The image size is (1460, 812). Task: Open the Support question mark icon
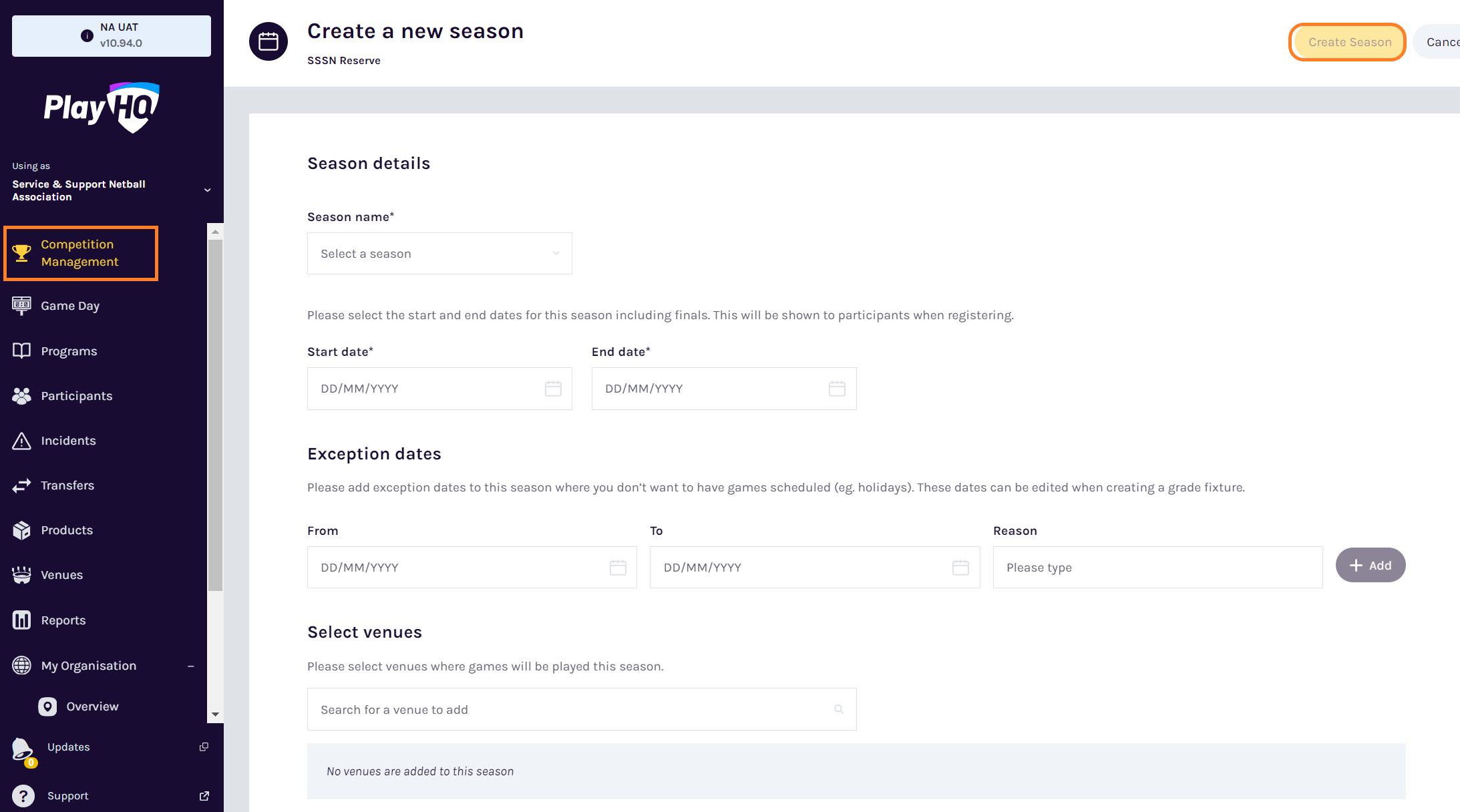click(23, 796)
